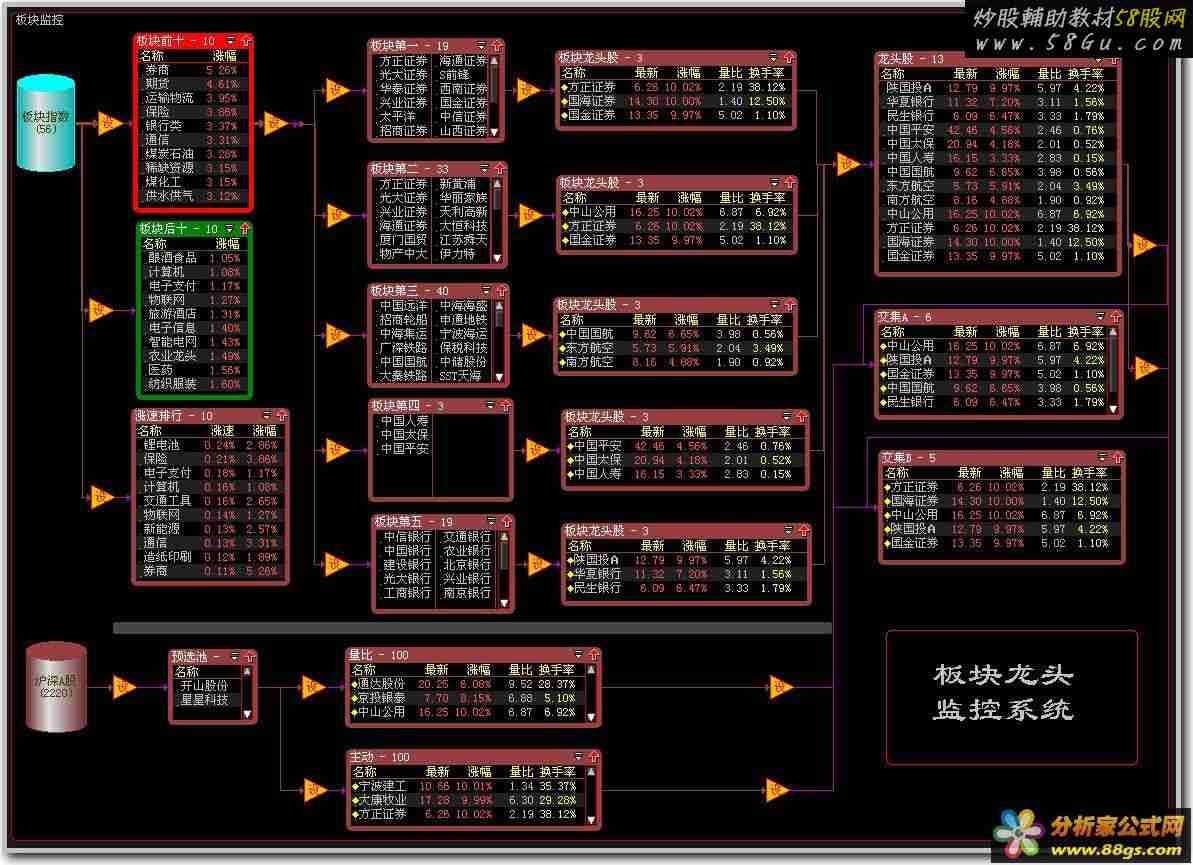This screenshot has height=865, width=1193.
Task: Open dropdown menu on 板块第一 title bar
Action: (x=481, y=46)
